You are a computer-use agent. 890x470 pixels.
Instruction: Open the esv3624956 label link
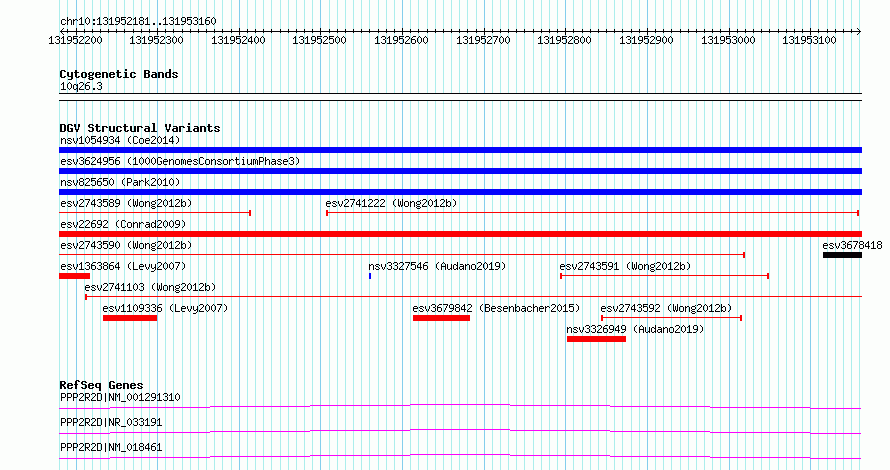tap(180, 161)
